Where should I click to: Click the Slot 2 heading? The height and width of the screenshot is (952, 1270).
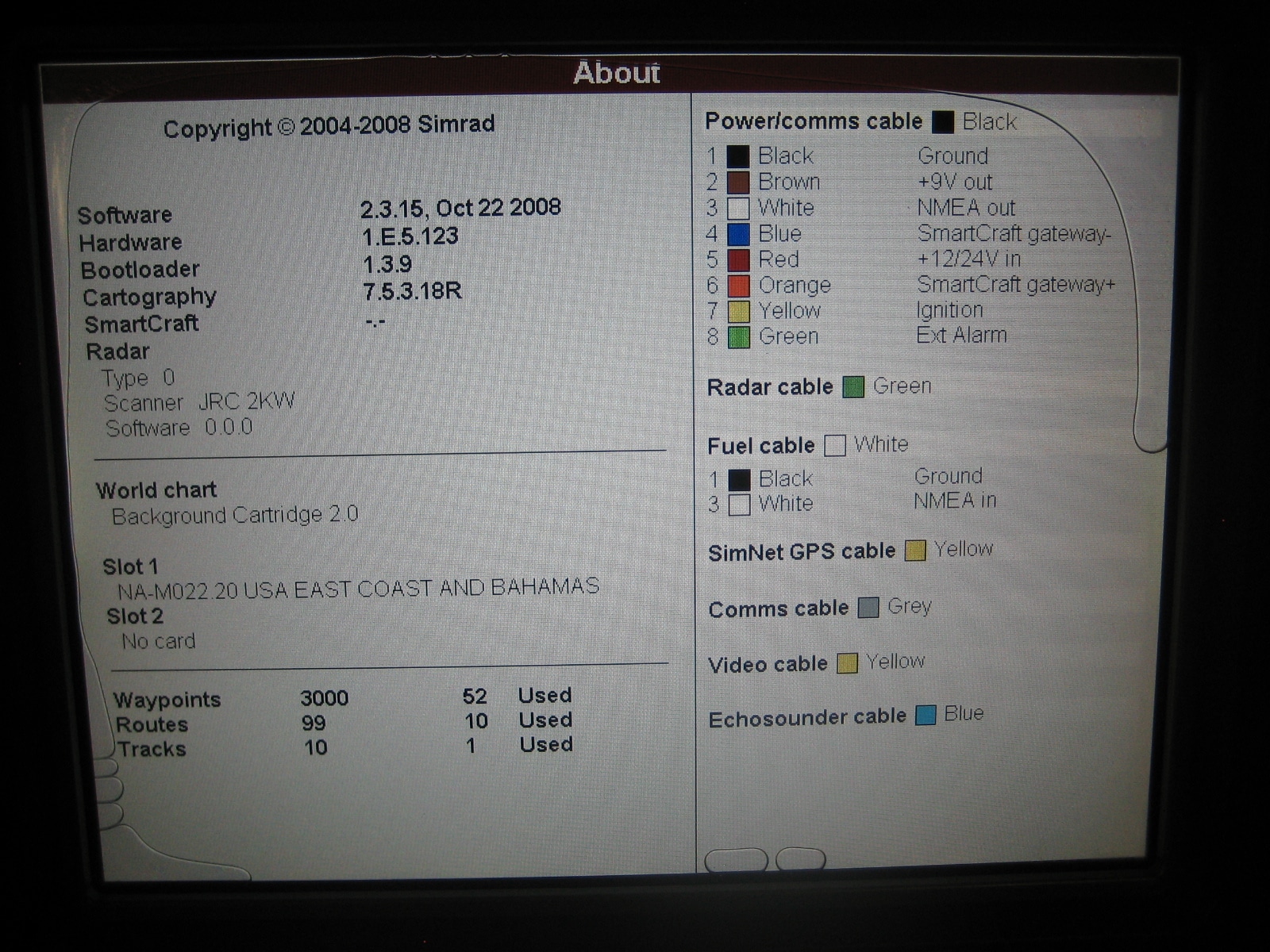pyautogui.click(x=135, y=616)
